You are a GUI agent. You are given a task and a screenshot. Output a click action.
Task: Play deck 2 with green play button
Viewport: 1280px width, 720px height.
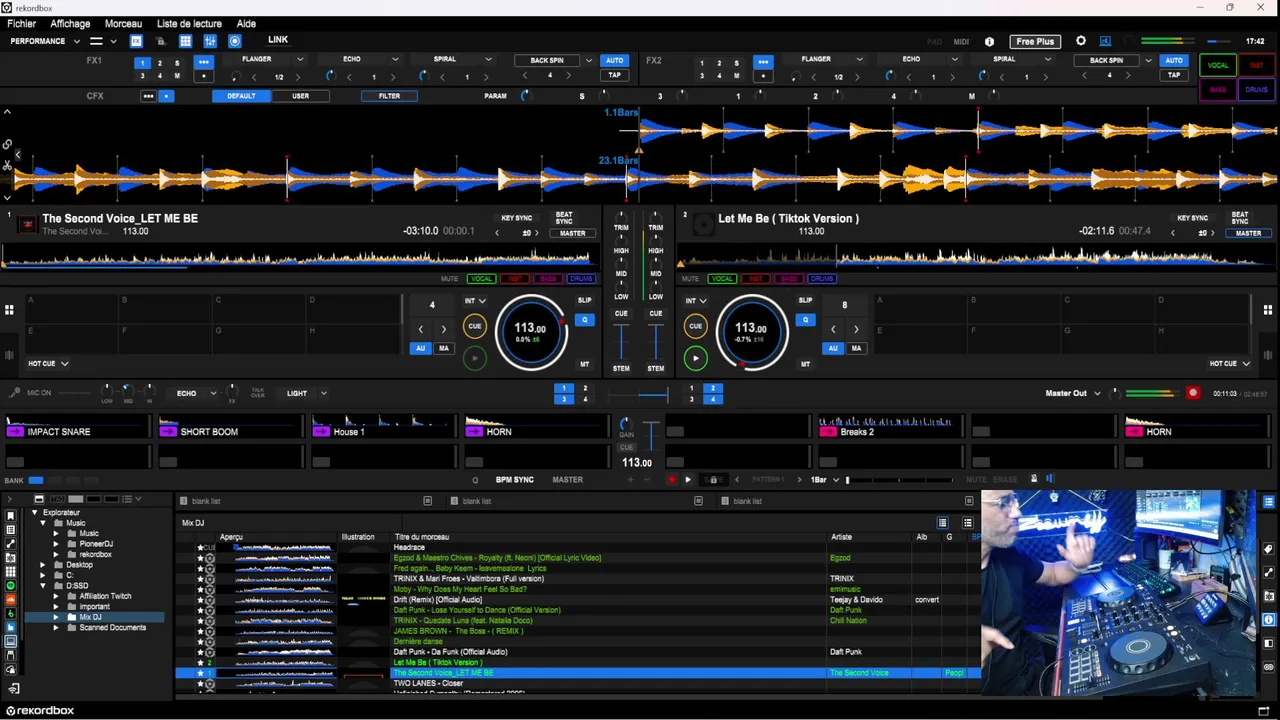pos(696,358)
